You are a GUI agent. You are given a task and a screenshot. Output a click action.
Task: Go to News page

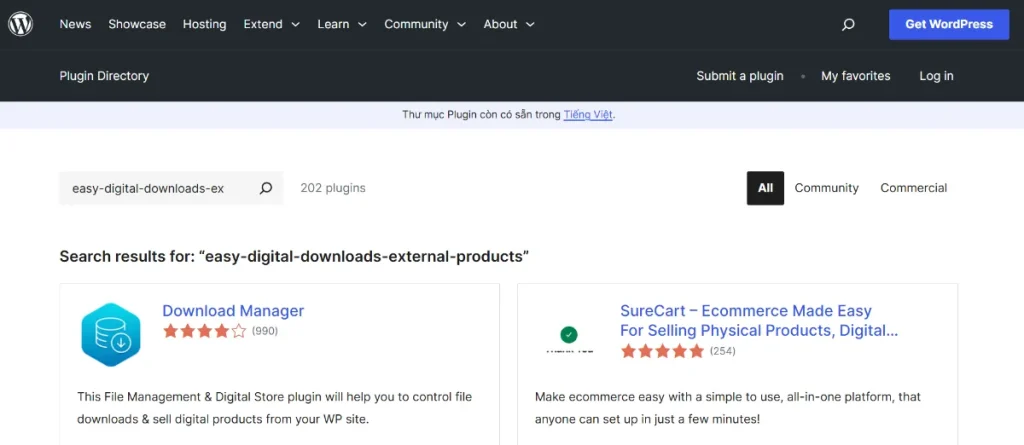(x=75, y=24)
